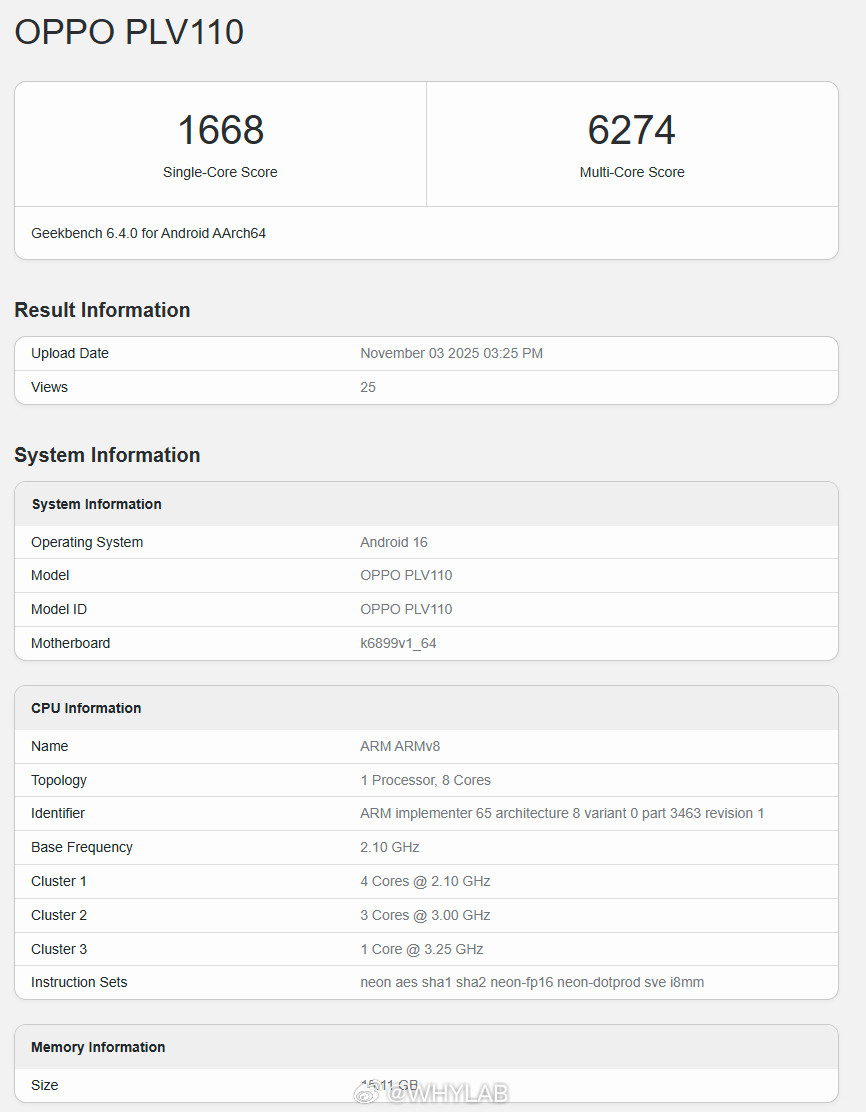This screenshot has width=866, height=1112.
Task: Select the Single-Core Score value 1668
Action: point(220,130)
